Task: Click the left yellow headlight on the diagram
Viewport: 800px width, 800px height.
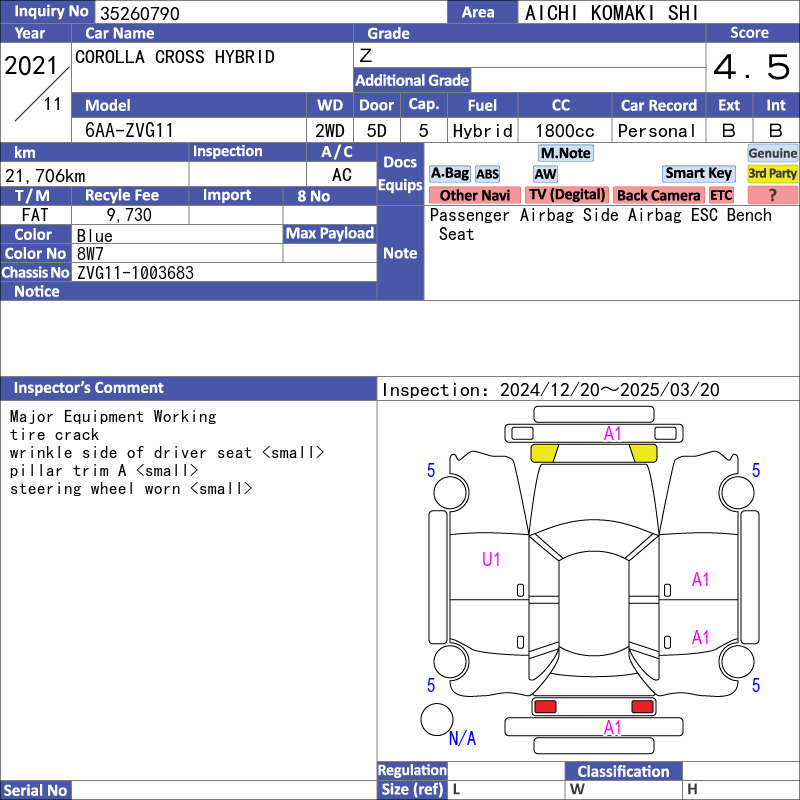Action: [x=544, y=453]
